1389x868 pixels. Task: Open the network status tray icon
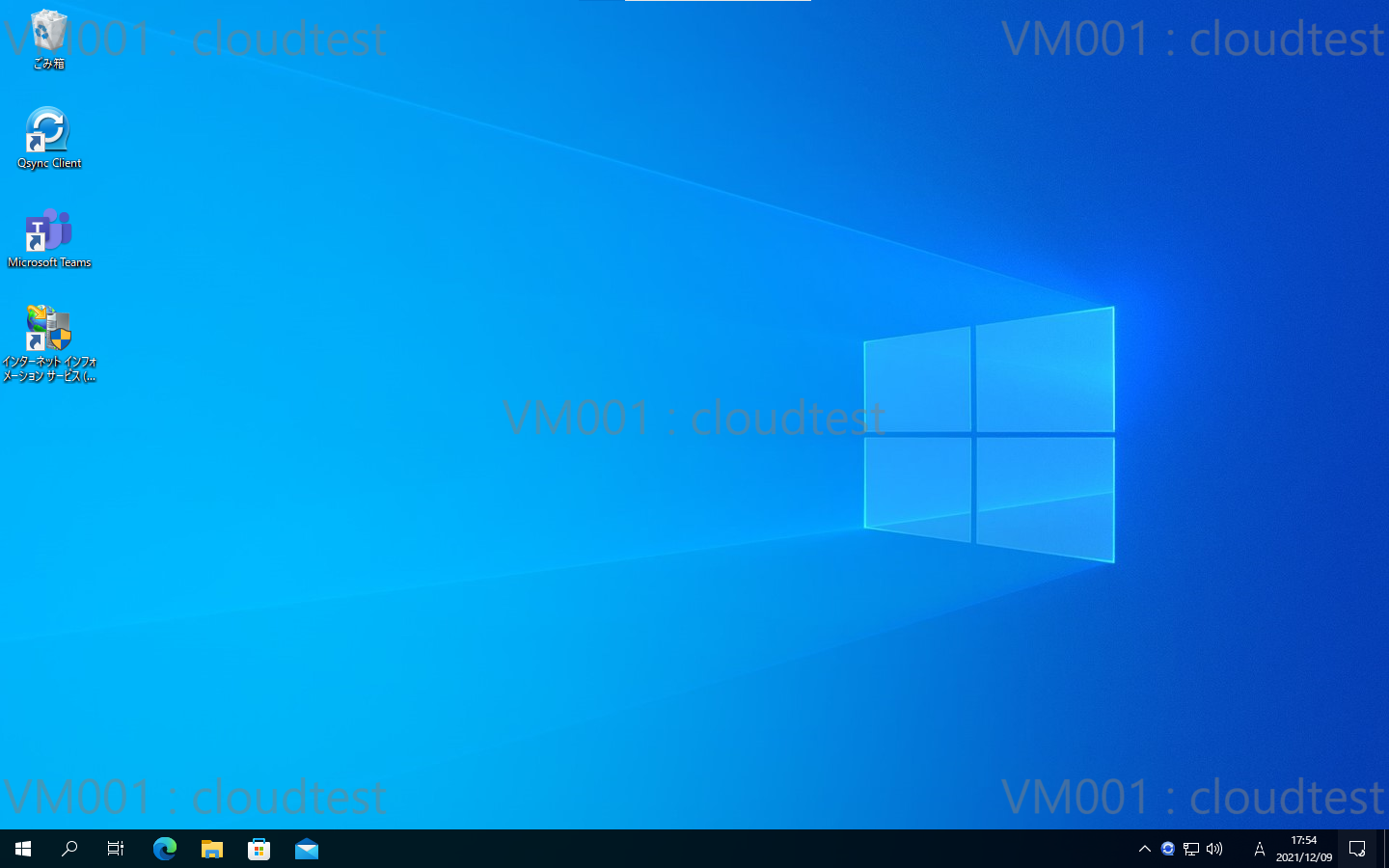pyautogui.click(x=1191, y=849)
